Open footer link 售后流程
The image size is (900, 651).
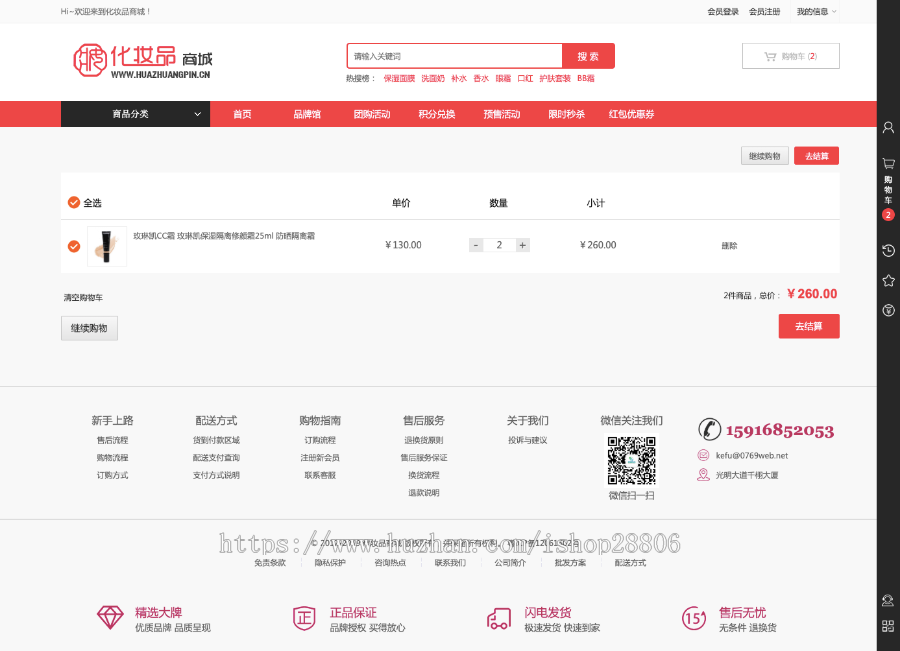click(112, 440)
